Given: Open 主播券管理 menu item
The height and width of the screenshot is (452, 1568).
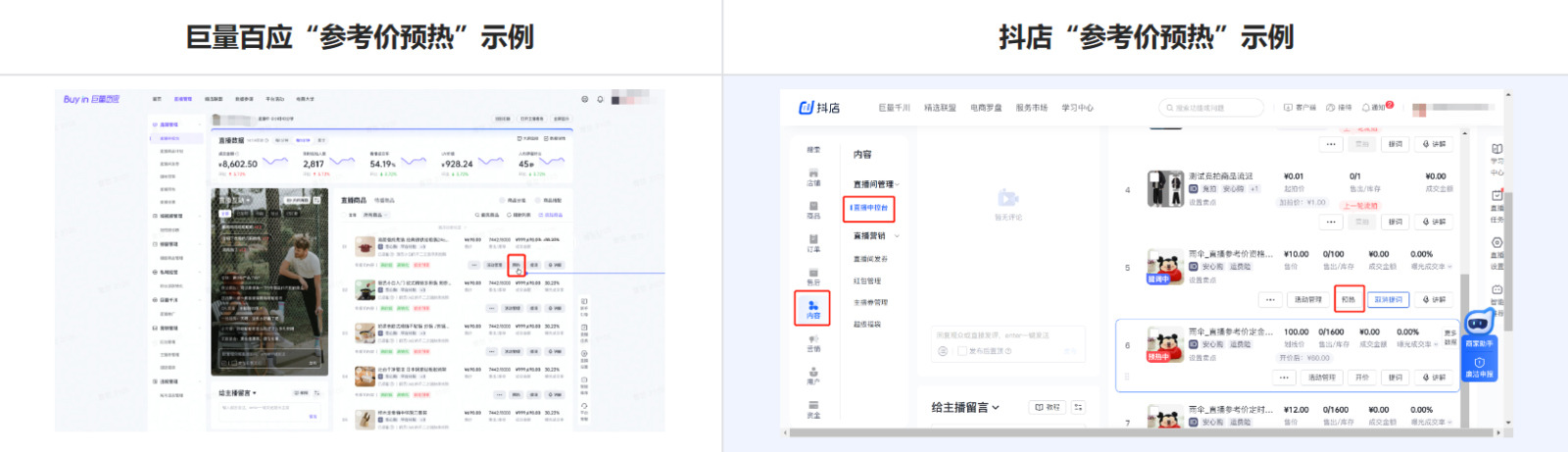Looking at the screenshot, I should [870, 302].
